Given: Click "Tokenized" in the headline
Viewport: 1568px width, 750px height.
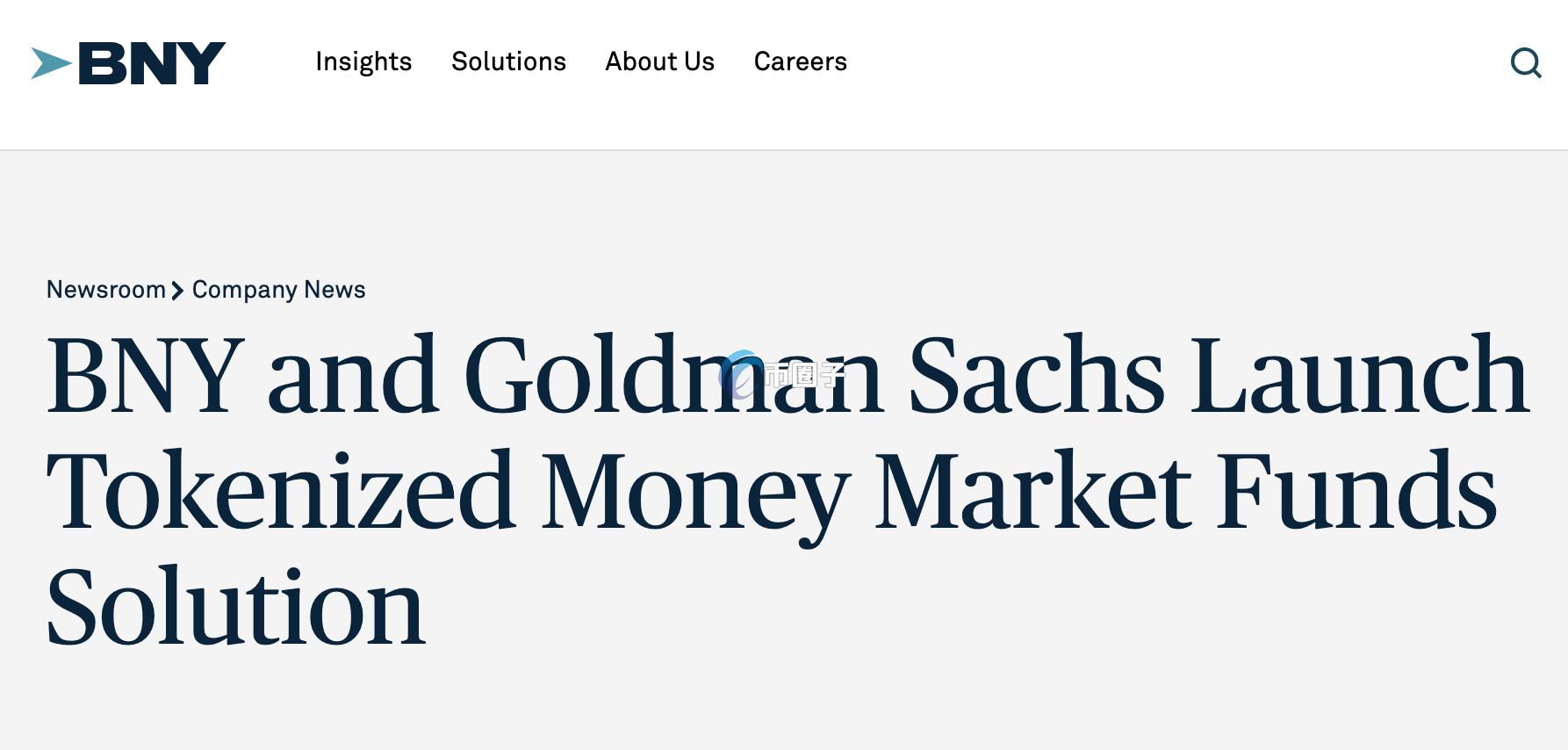Looking at the screenshot, I should [x=281, y=490].
